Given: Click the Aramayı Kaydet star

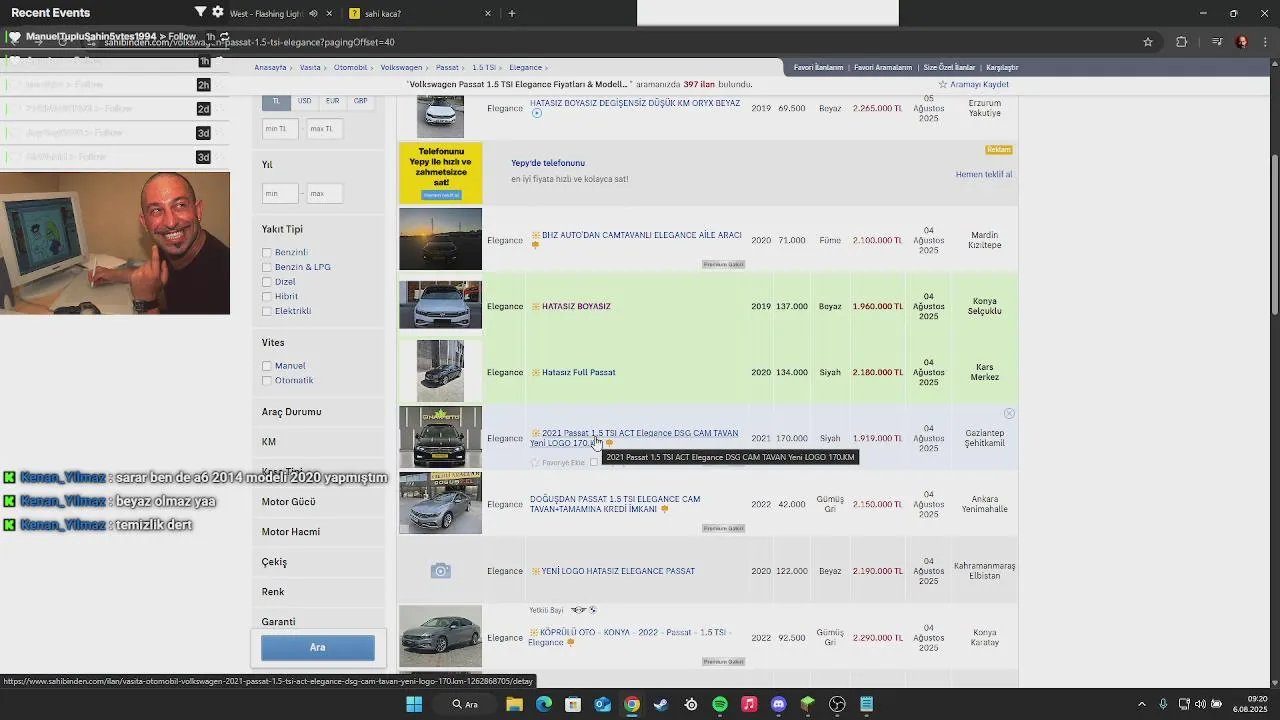Looking at the screenshot, I should (942, 84).
